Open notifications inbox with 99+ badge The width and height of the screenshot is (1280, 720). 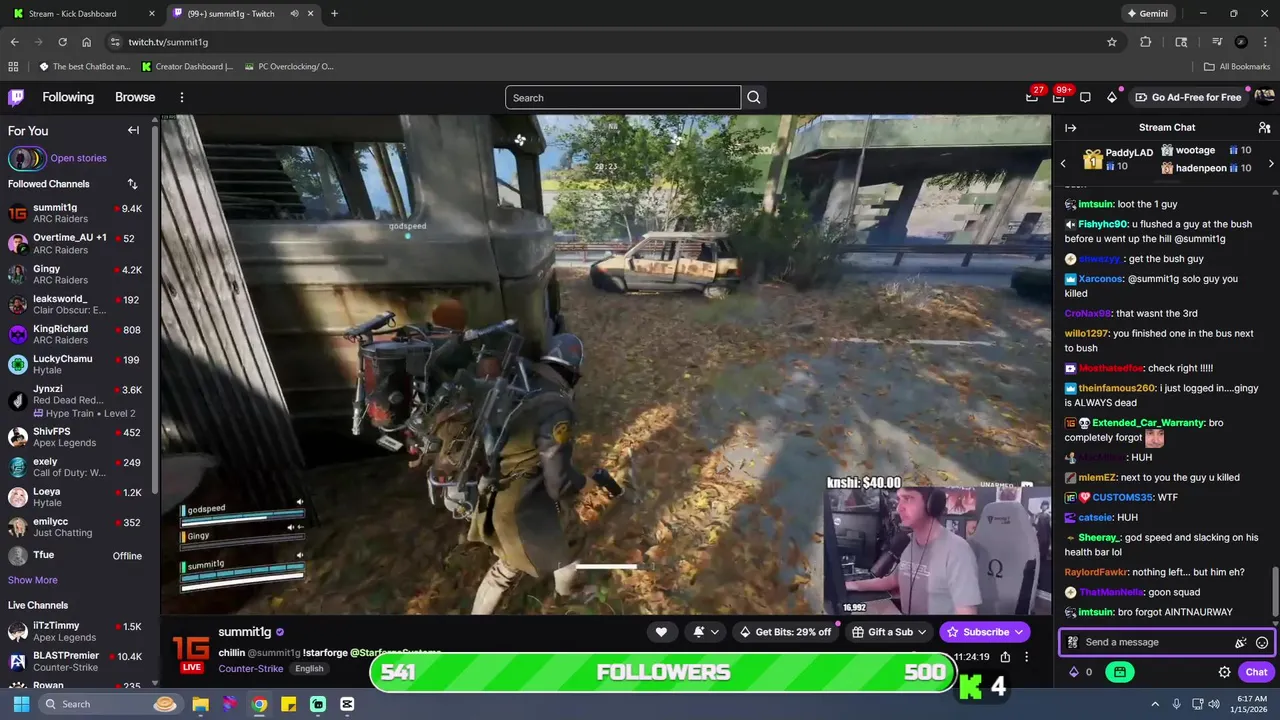pyautogui.click(x=1058, y=97)
